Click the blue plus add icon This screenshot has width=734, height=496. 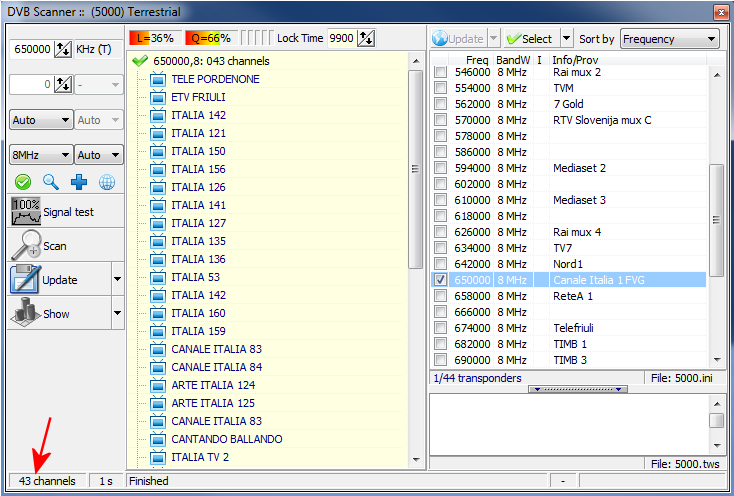pyautogui.click(x=79, y=182)
